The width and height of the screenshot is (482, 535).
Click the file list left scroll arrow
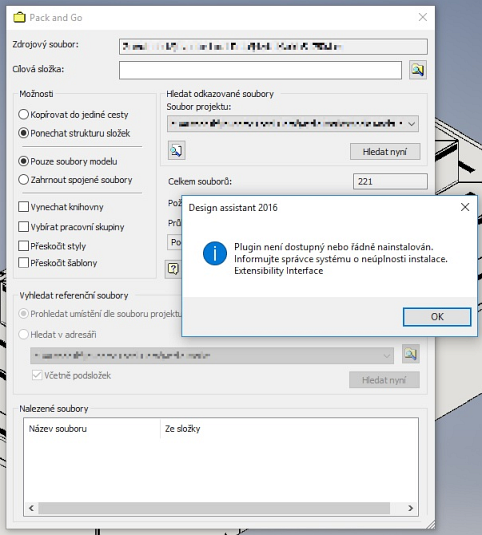click(x=31, y=508)
